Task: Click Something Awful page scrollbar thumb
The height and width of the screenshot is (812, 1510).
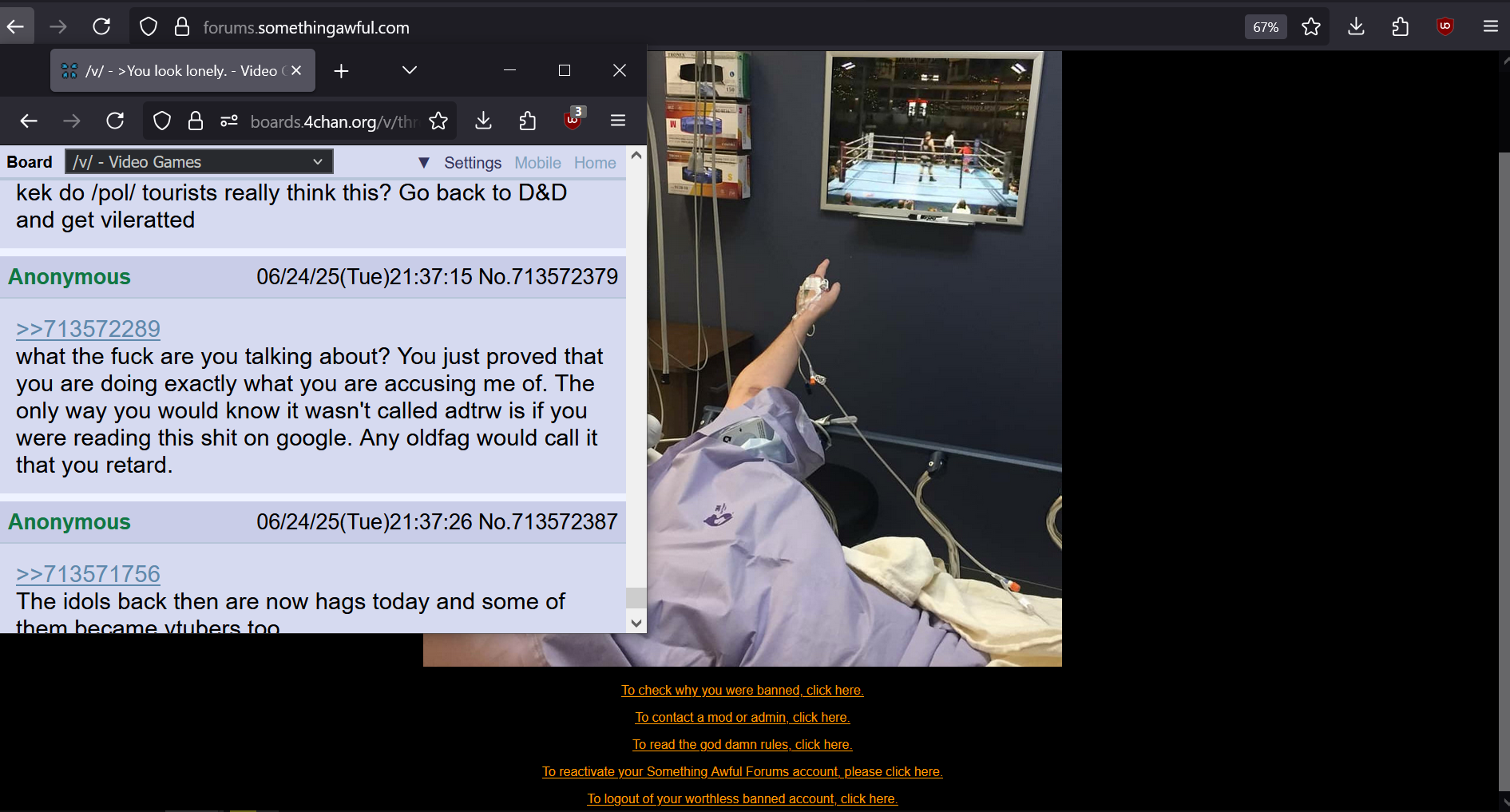Action: (x=1504, y=471)
